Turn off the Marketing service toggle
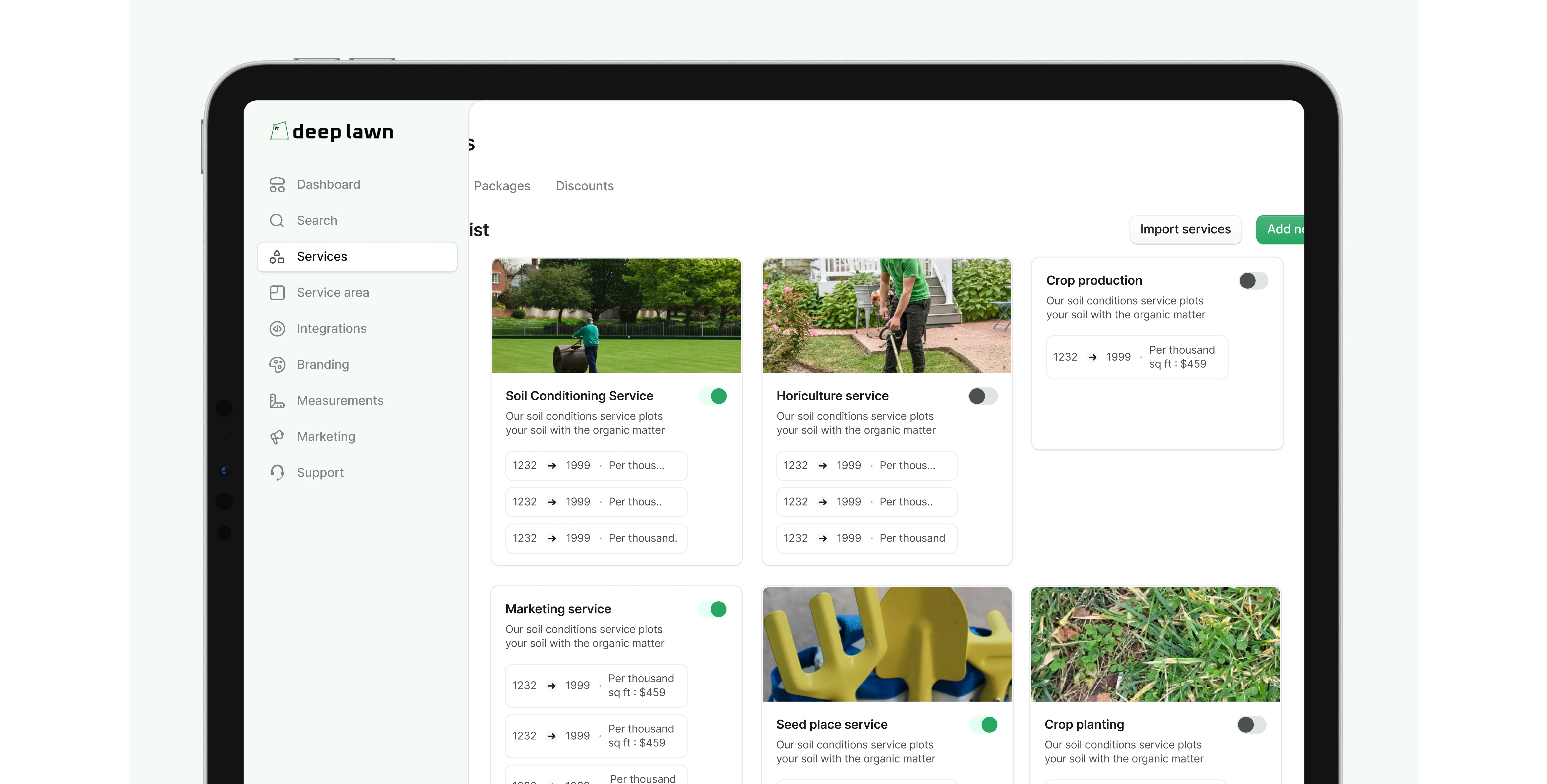Image resolution: width=1547 pixels, height=784 pixels. point(713,609)
